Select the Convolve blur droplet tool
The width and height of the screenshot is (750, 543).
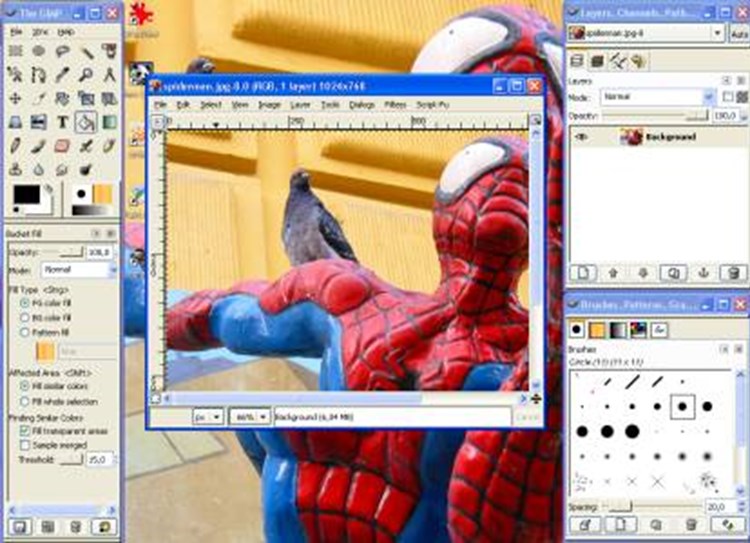(39, 169)
